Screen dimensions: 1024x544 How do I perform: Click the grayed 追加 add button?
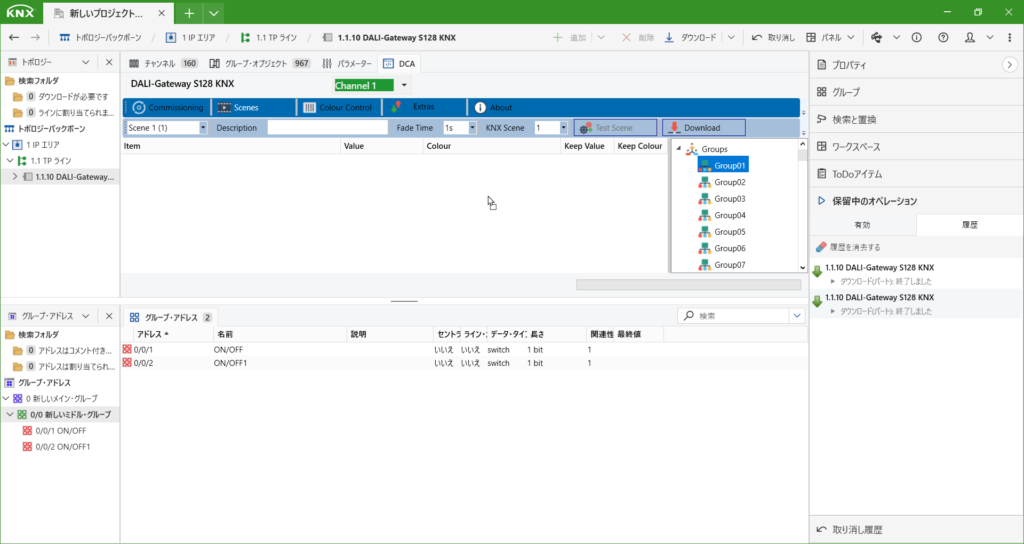(569, 38)
